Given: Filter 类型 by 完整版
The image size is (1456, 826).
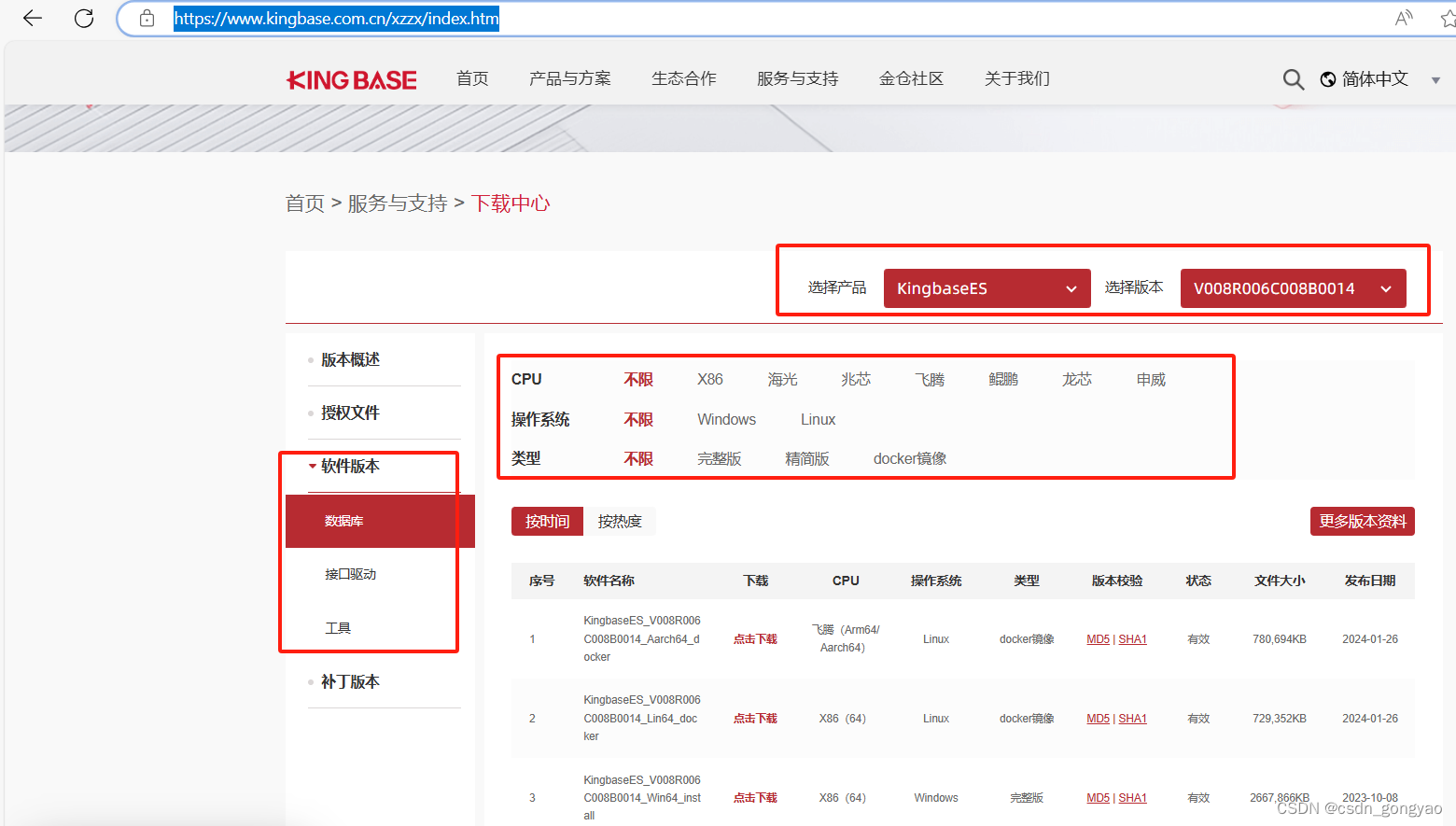Looking at the screenshot, I should 720,458.
